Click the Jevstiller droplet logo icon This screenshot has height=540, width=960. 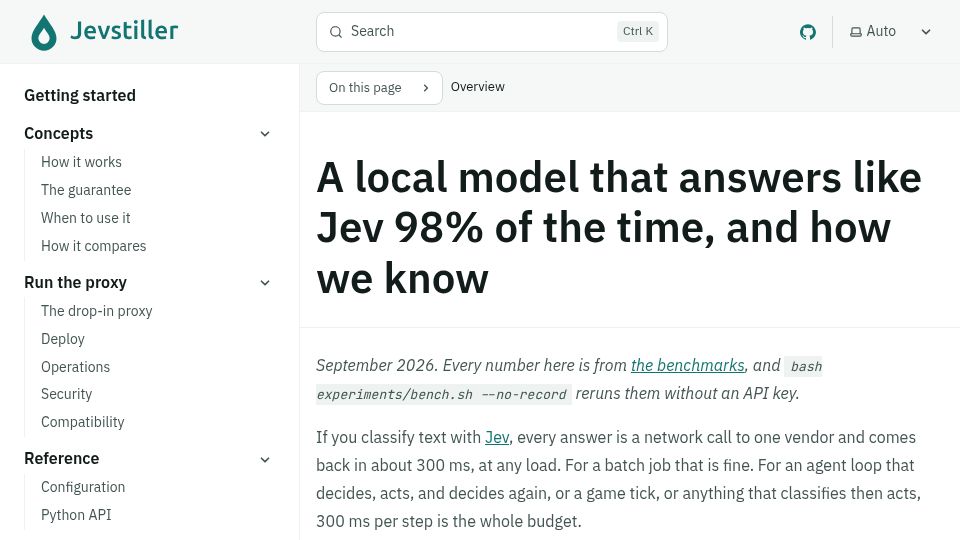[43, 32]
